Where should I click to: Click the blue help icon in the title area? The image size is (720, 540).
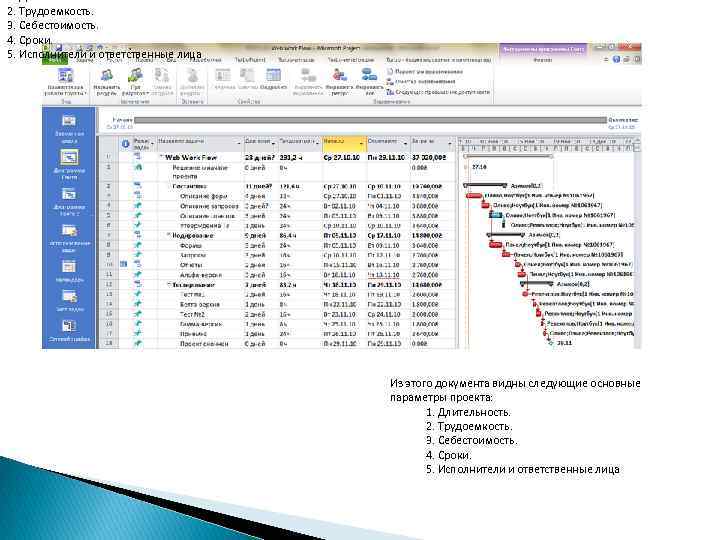pos(616,59)
